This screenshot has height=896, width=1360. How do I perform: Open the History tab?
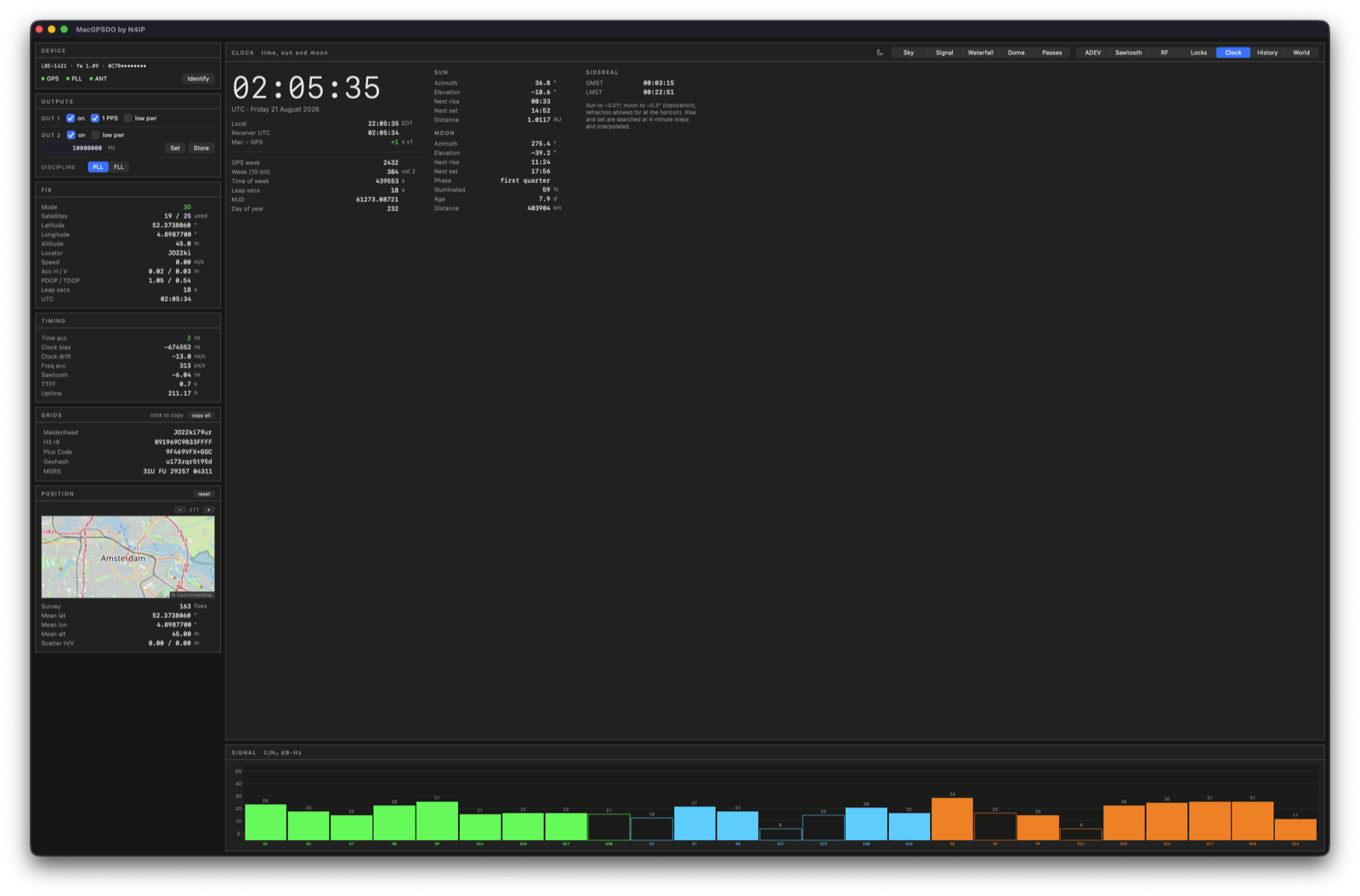click(x=1267, y=53)
